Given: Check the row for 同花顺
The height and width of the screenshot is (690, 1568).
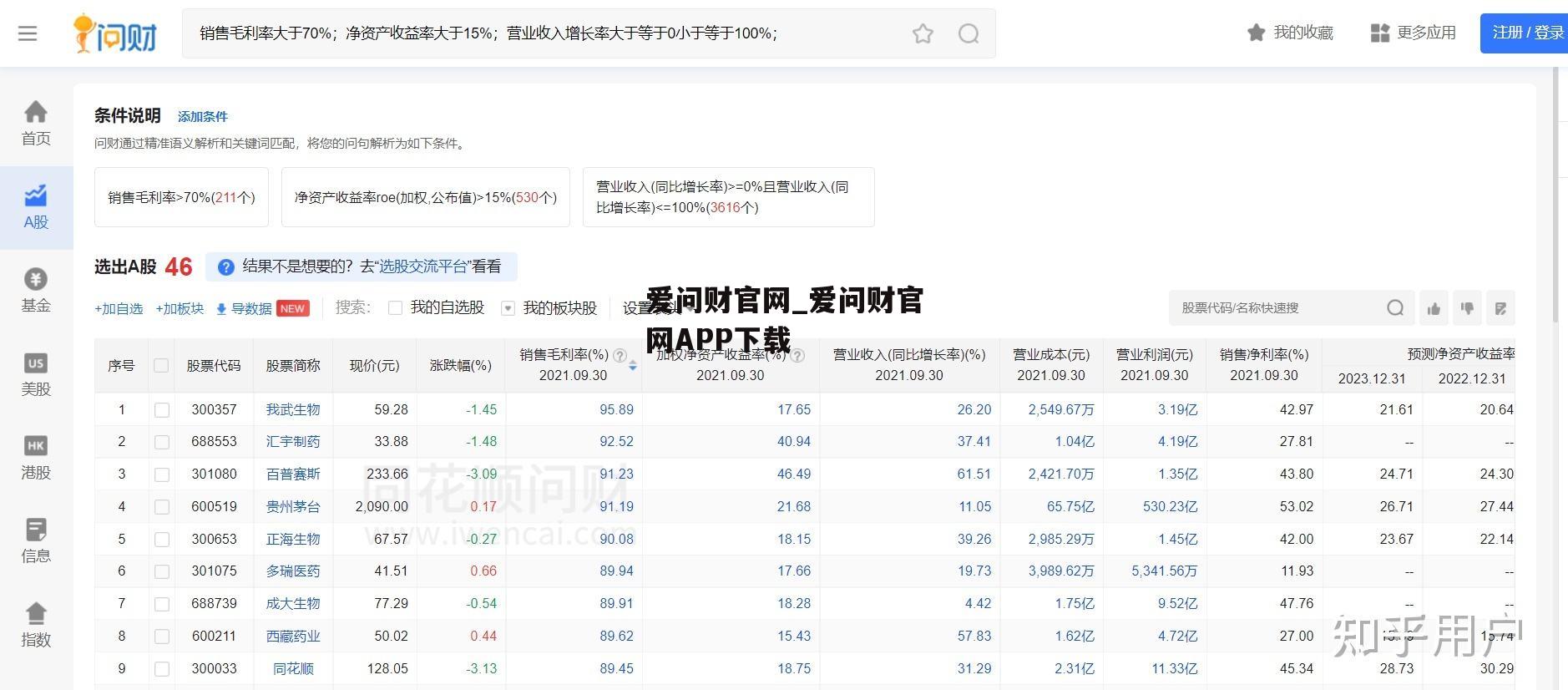Looking at the screenshot, I should (162, 669).
